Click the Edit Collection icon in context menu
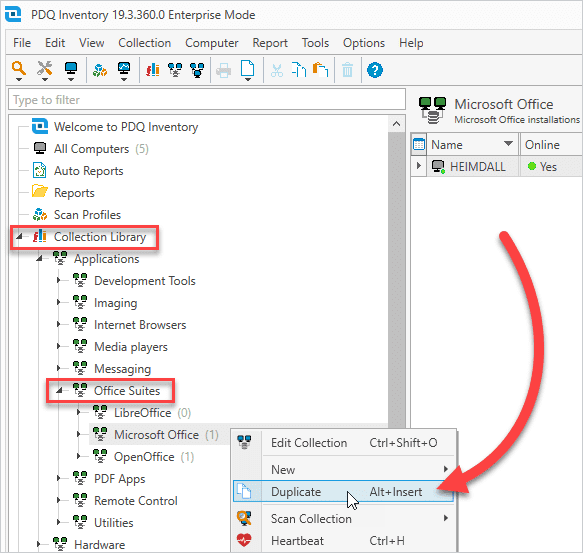 (x=244, y=442)
